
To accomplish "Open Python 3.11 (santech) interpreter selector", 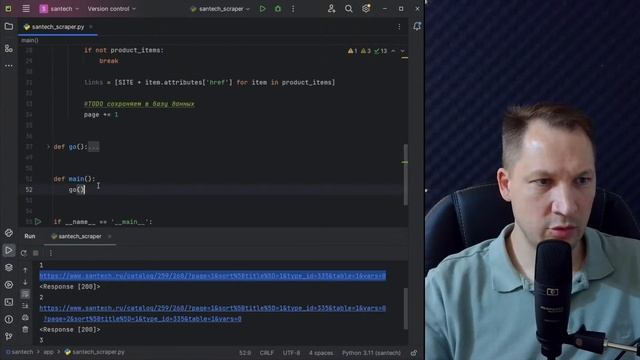I will click(x=371, y=353).
